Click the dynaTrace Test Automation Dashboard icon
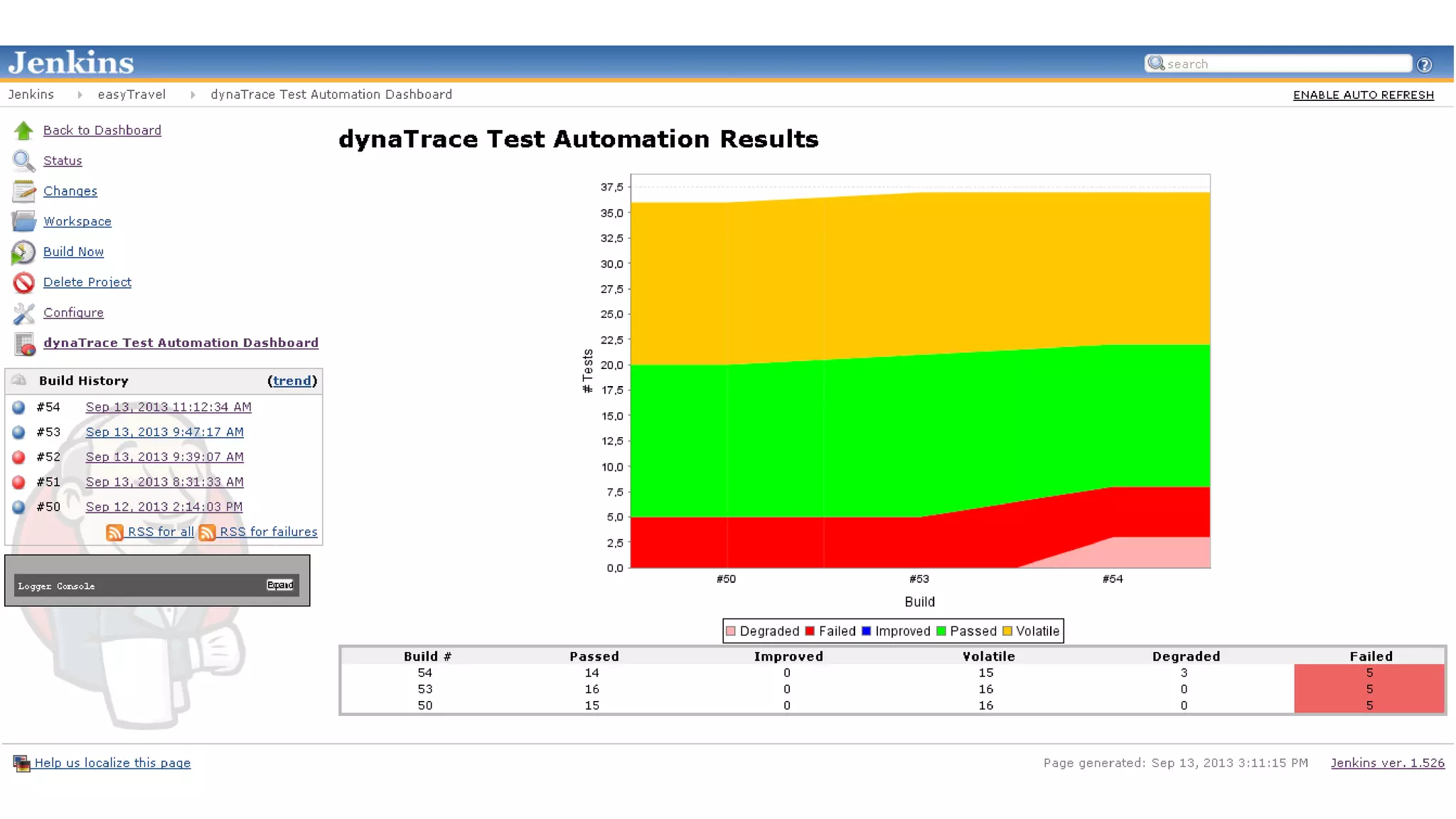This screenshot has width=1456, height=819. tap(25, 344)
